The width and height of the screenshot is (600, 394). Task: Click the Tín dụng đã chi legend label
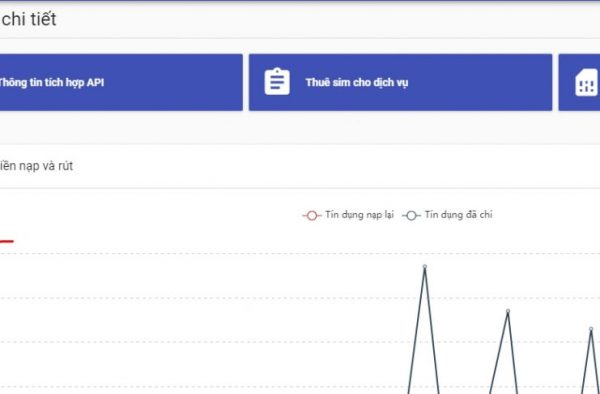tap(458, 215)
